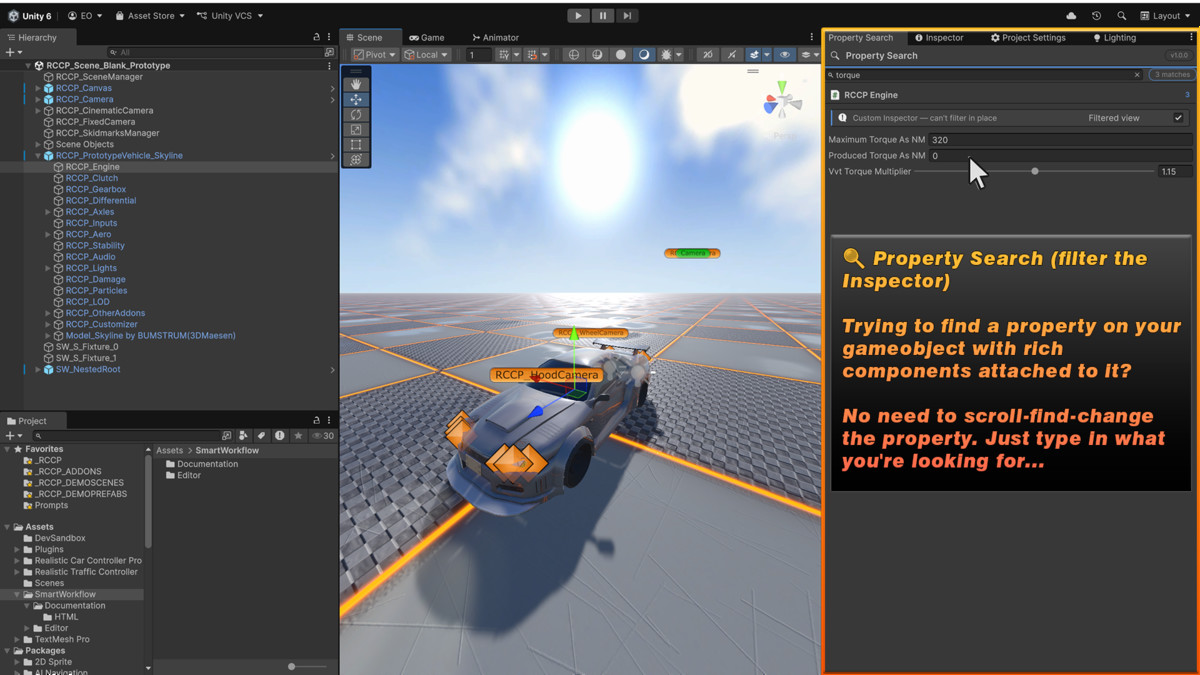The height and width of the screenshot is (675, 1200).
Task: Click the RCCP Engine script icon
Action: pyautogui.click(x=835, y=95)
